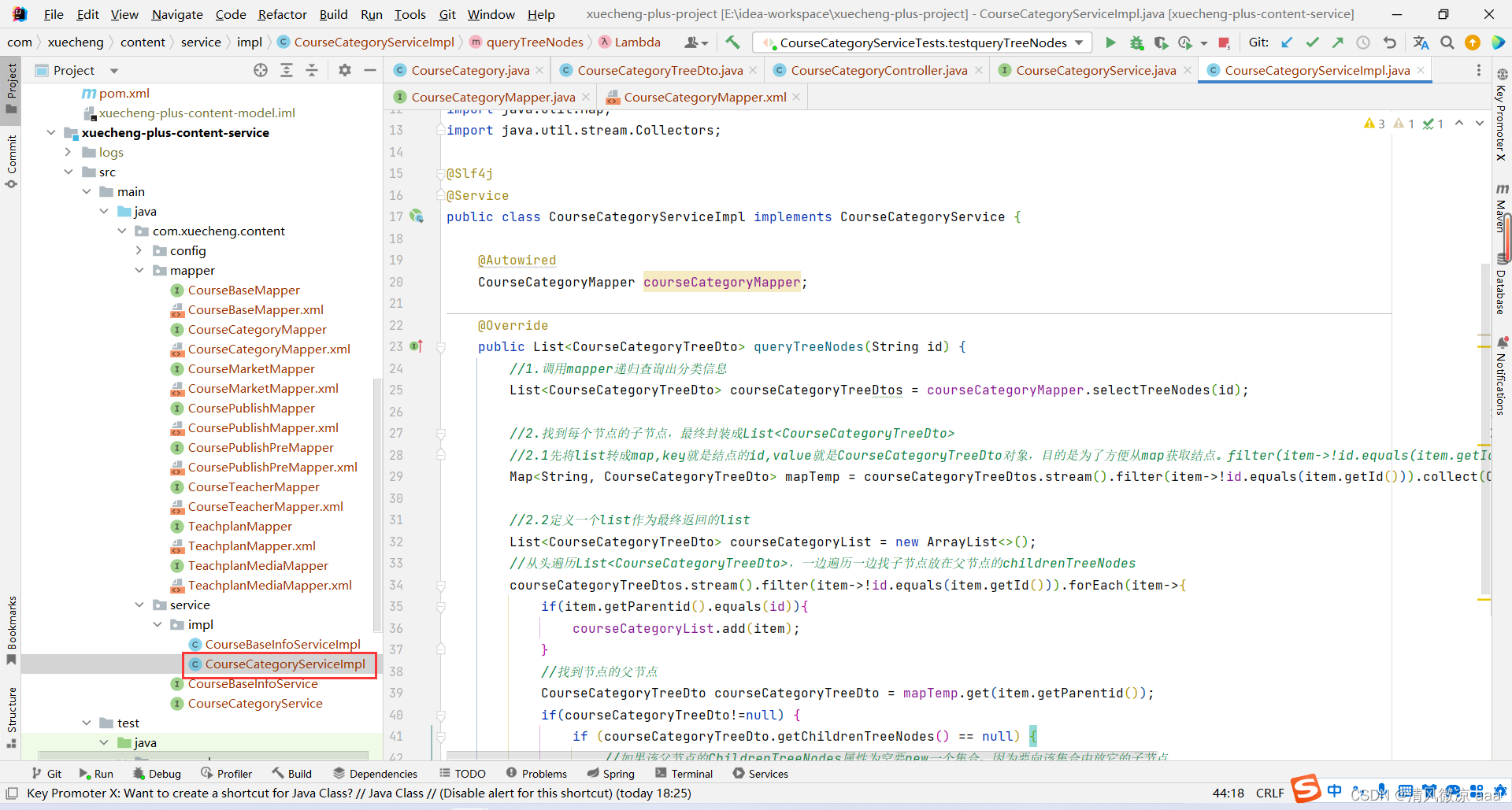This screenshot has width=1512, height=810.
Task: Switch to CourseCategoryMapper.xml tab
Action: (x=705, y=97)
